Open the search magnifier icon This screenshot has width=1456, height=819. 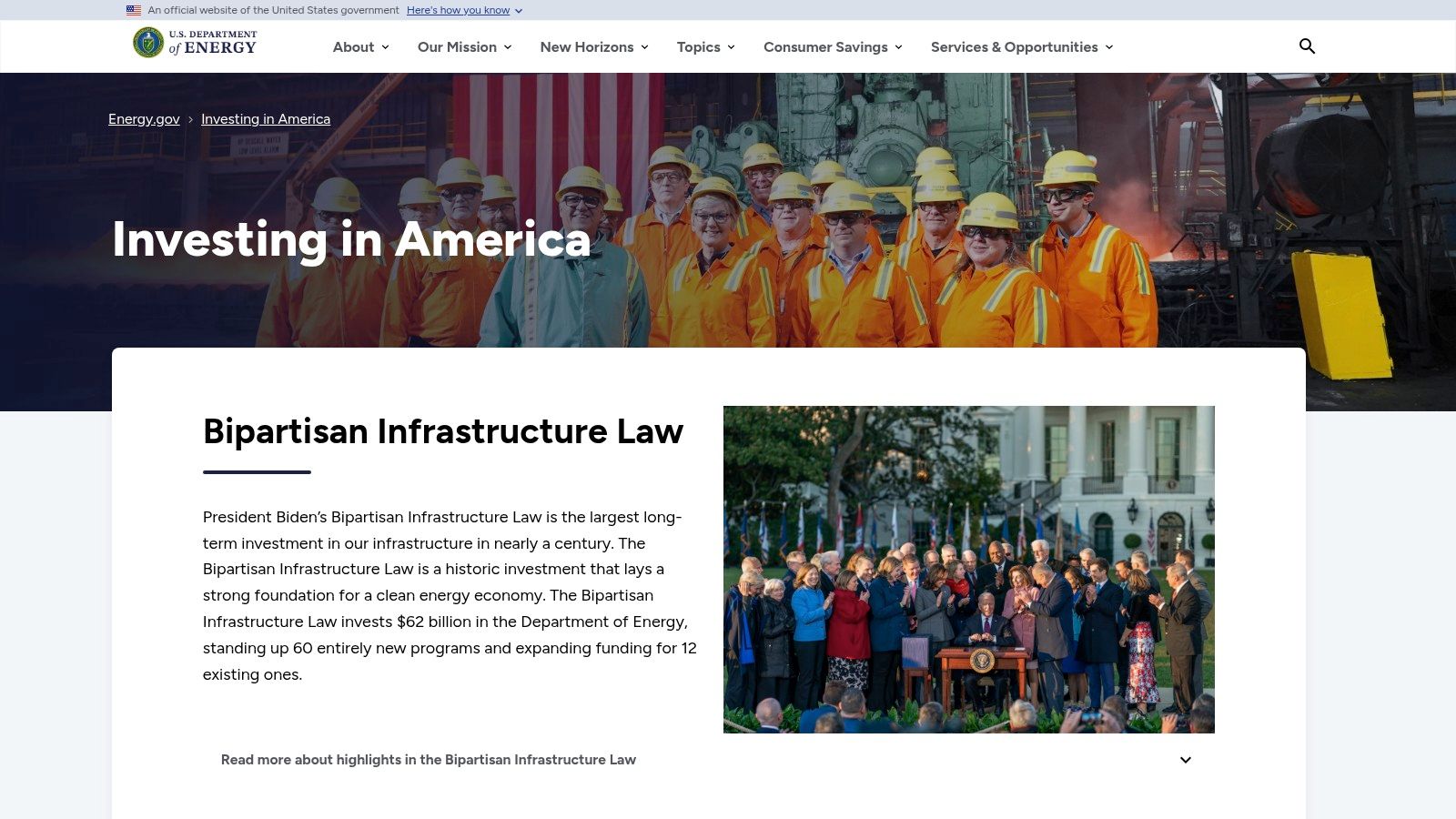[x=1307, y=46]
